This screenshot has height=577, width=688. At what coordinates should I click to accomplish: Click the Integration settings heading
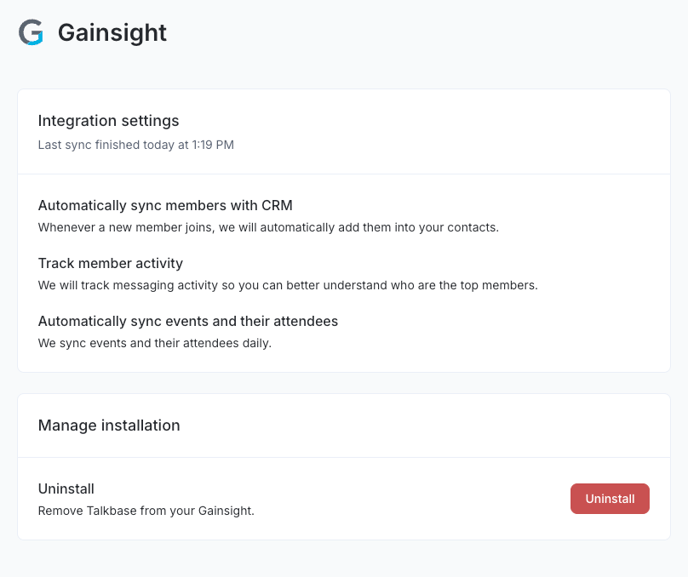point(108,121)
